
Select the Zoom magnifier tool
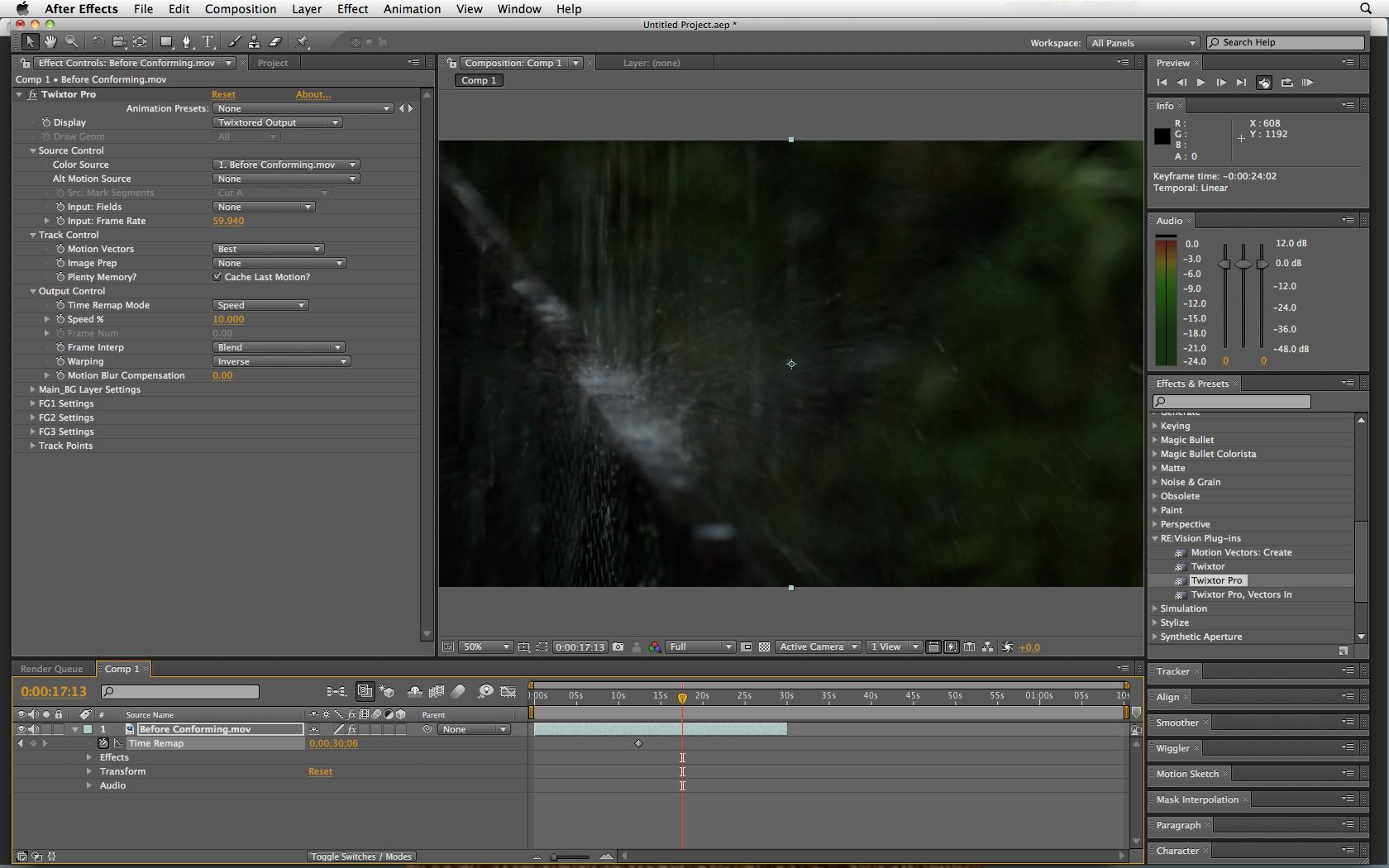[x=72, y=41]
